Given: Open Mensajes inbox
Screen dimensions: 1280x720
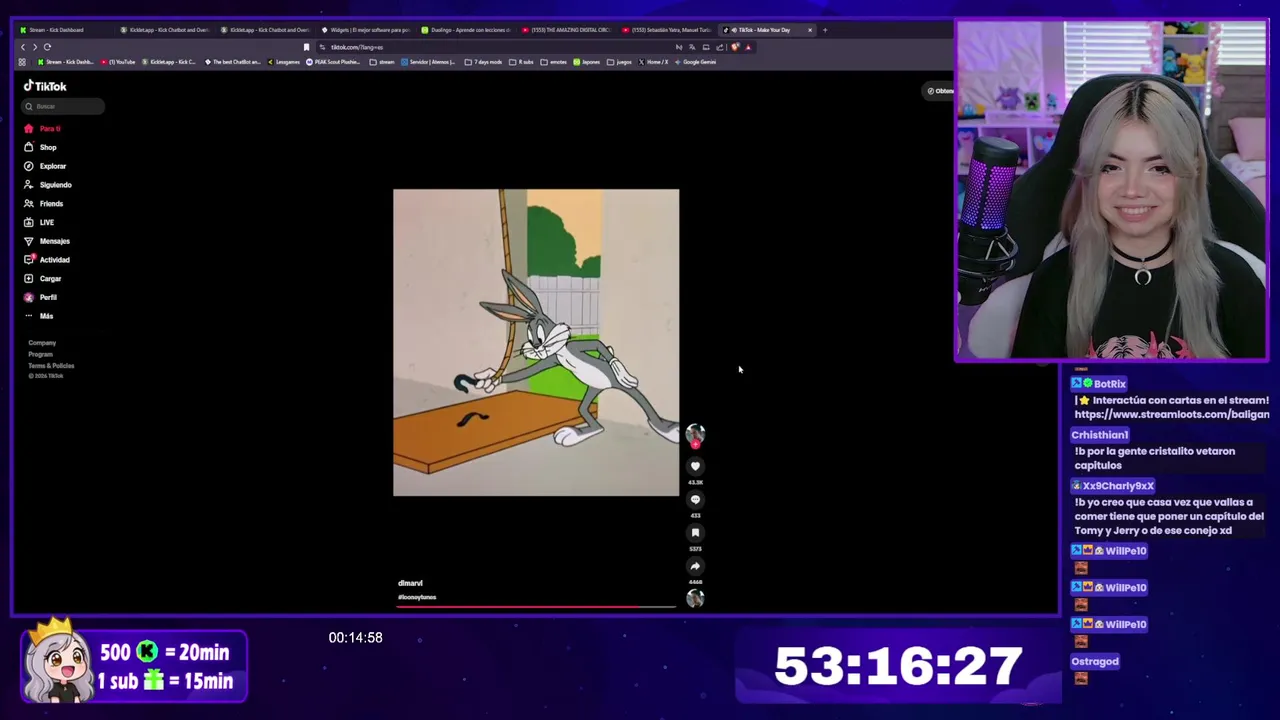Looking at the screenshot, I should click(47, 241).
